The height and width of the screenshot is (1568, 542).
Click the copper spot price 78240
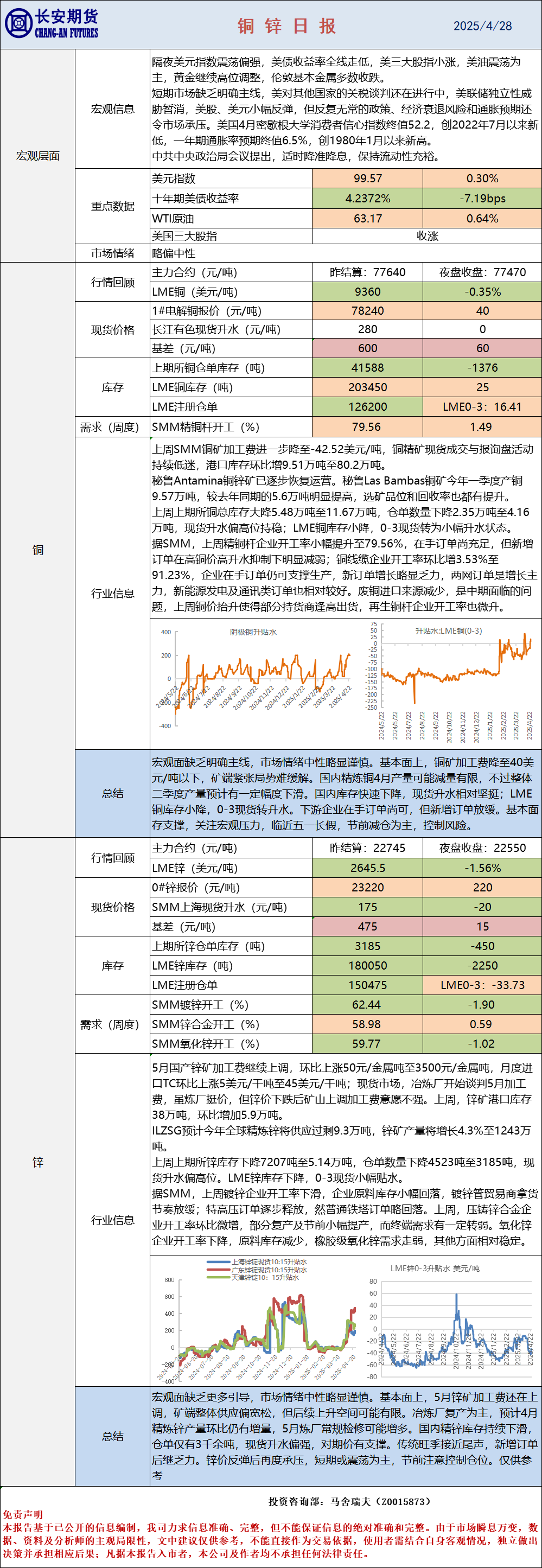pyautogui.click(x=368, y=310)
